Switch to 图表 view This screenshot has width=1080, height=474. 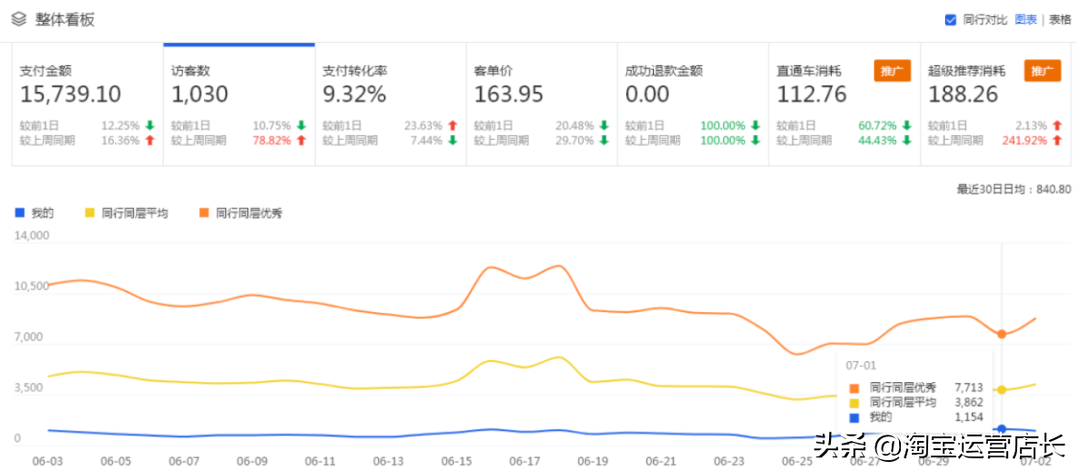[x=1026, y=19]
